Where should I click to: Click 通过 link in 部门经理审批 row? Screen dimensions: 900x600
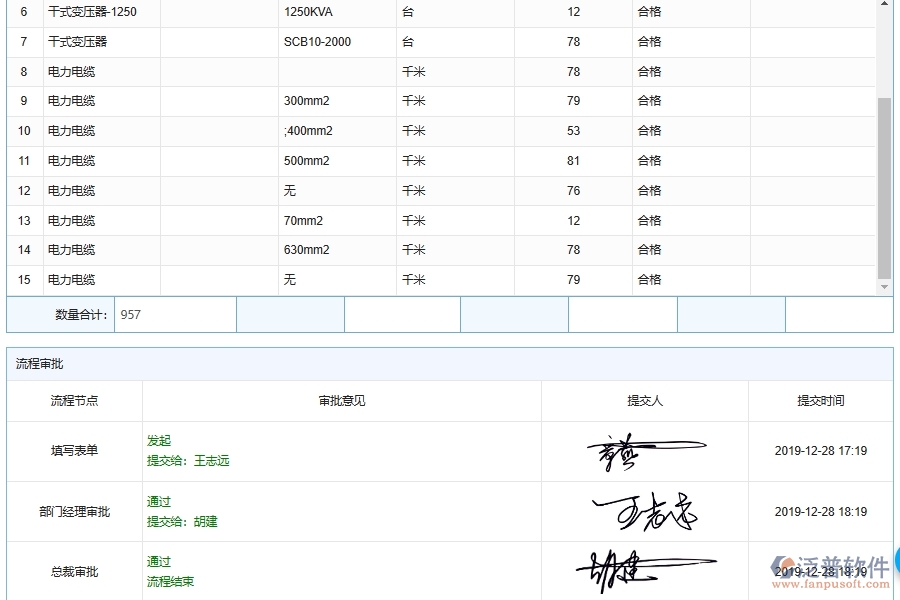tap(157, 501)
